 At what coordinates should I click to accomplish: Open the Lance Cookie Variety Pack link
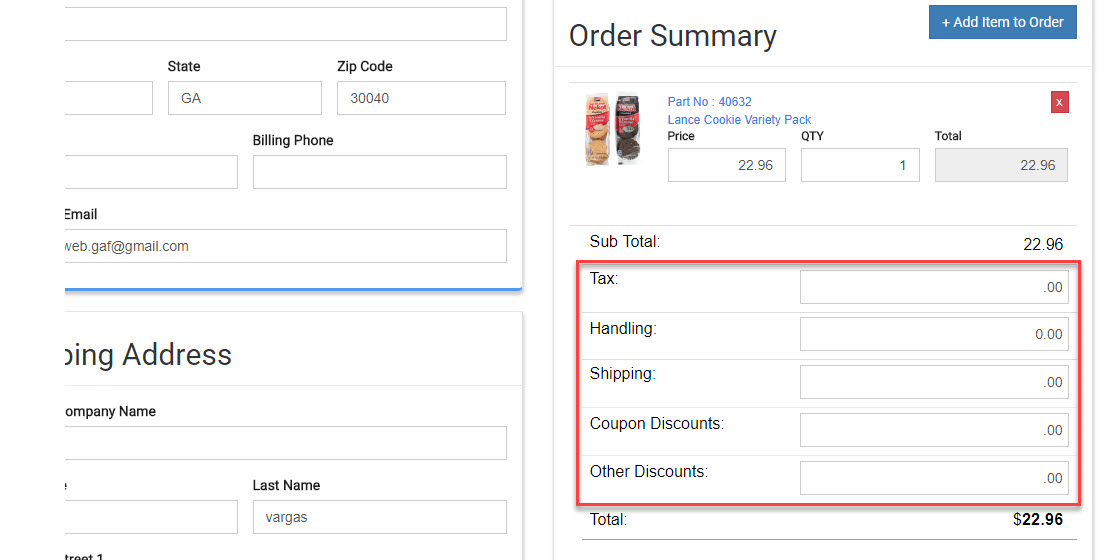[x=739, y=120]
